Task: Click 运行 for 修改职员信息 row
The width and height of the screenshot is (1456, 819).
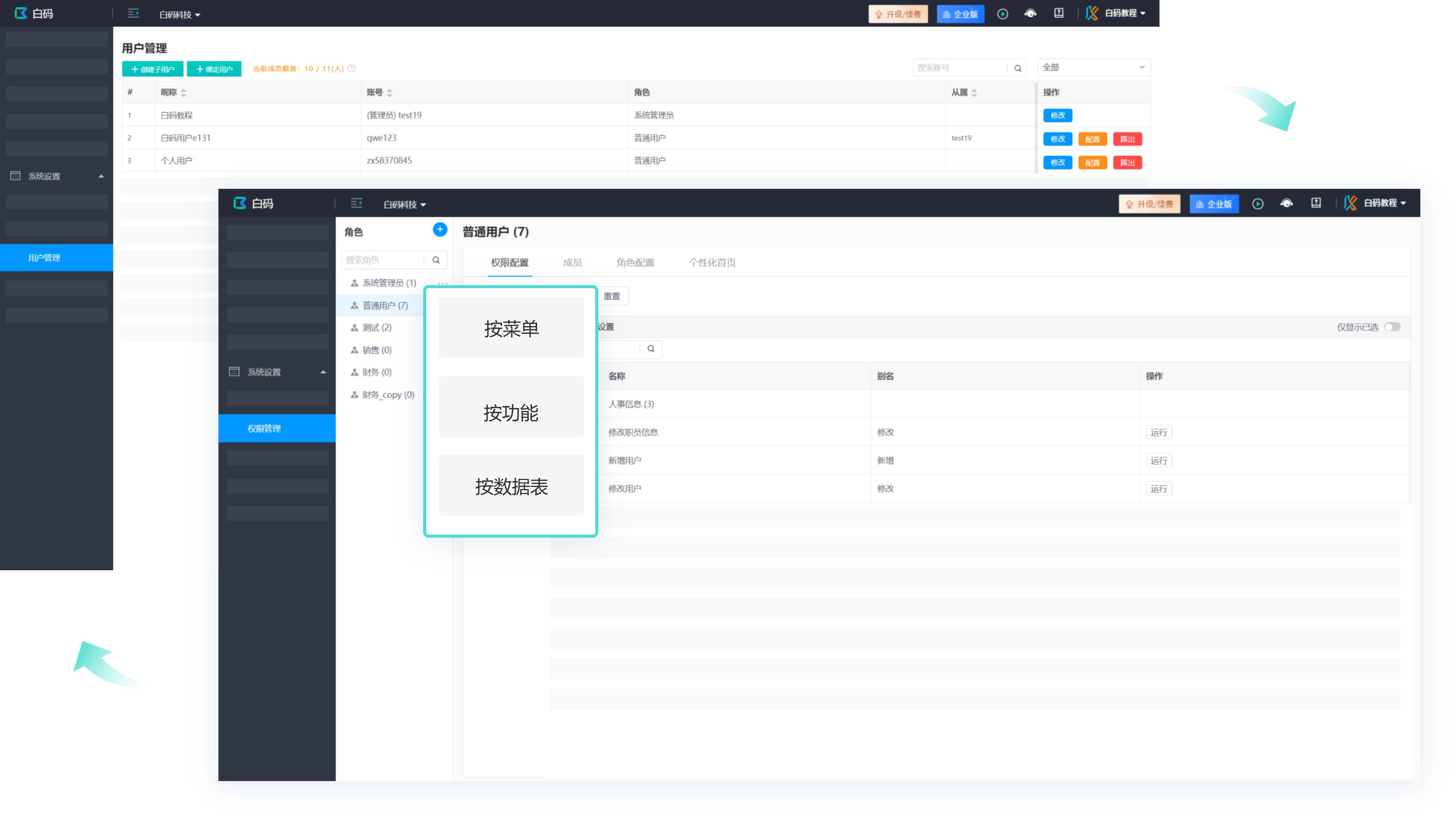Action: [x=1159, y=432]
